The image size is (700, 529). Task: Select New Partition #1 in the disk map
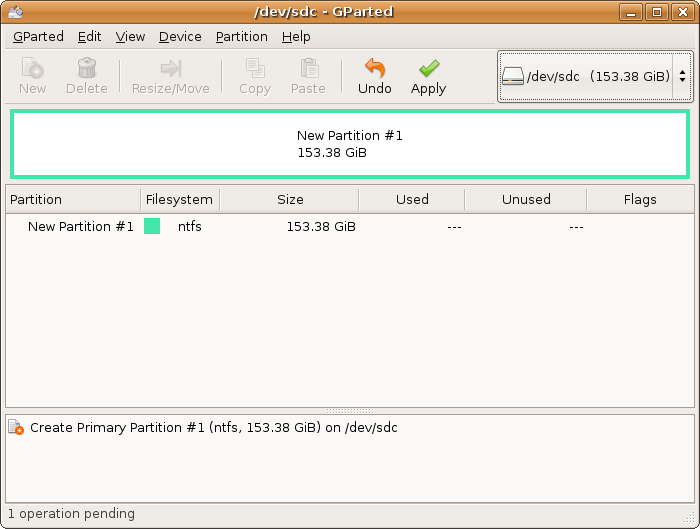(x=349, y=144)
